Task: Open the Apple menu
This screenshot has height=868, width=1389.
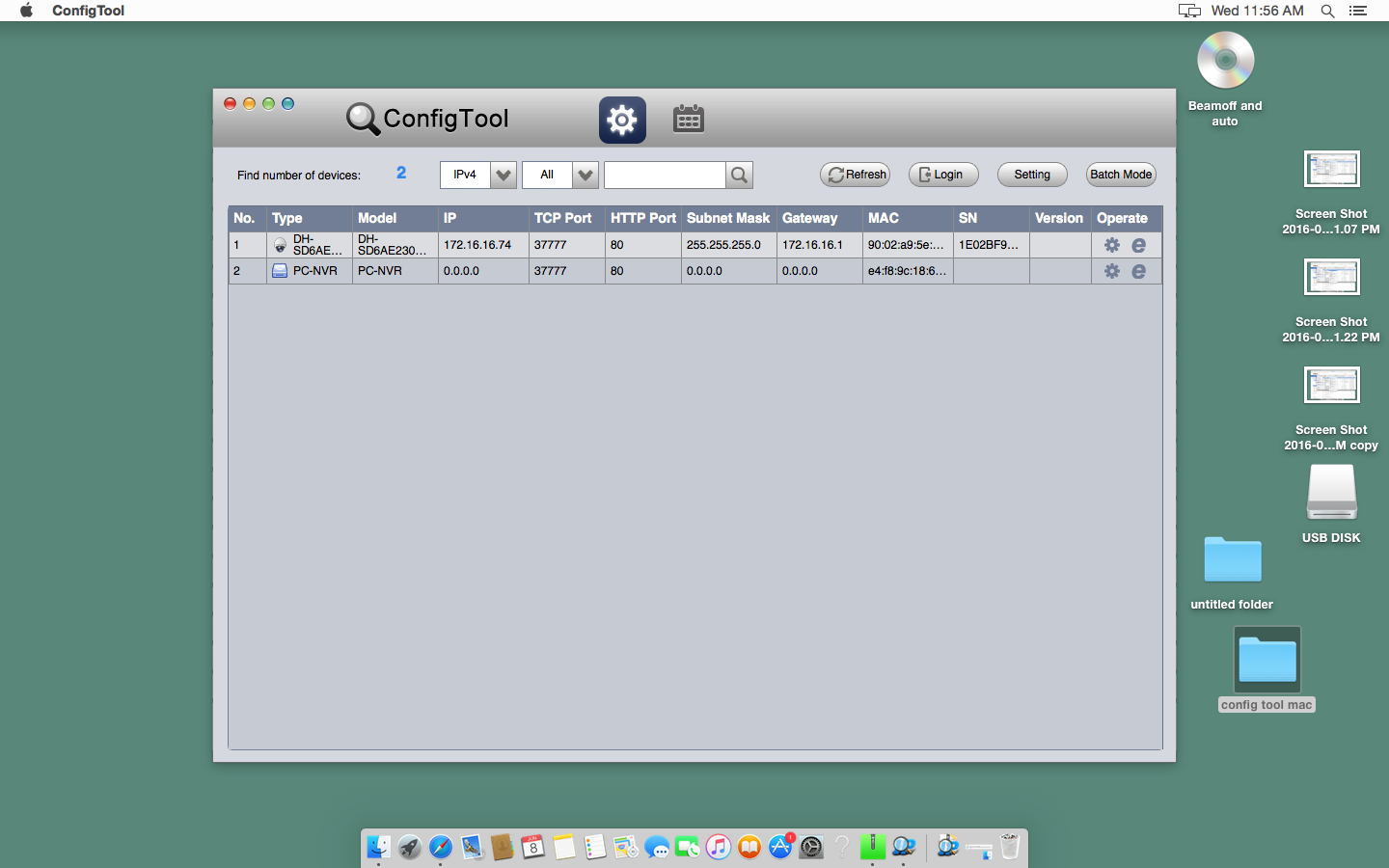Action: [x=26, y=11]
